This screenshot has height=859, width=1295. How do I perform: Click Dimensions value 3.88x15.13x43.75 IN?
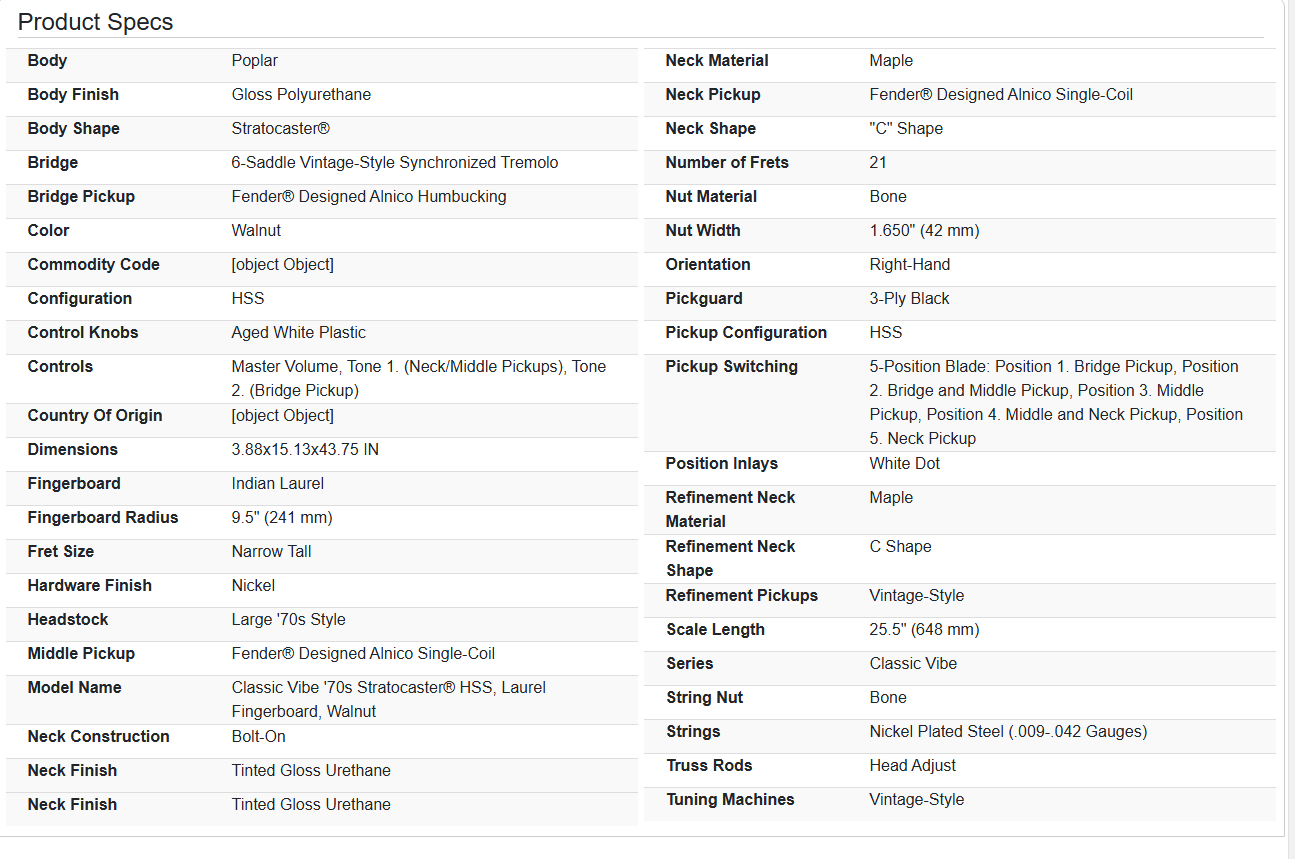[x=305, y=450]
